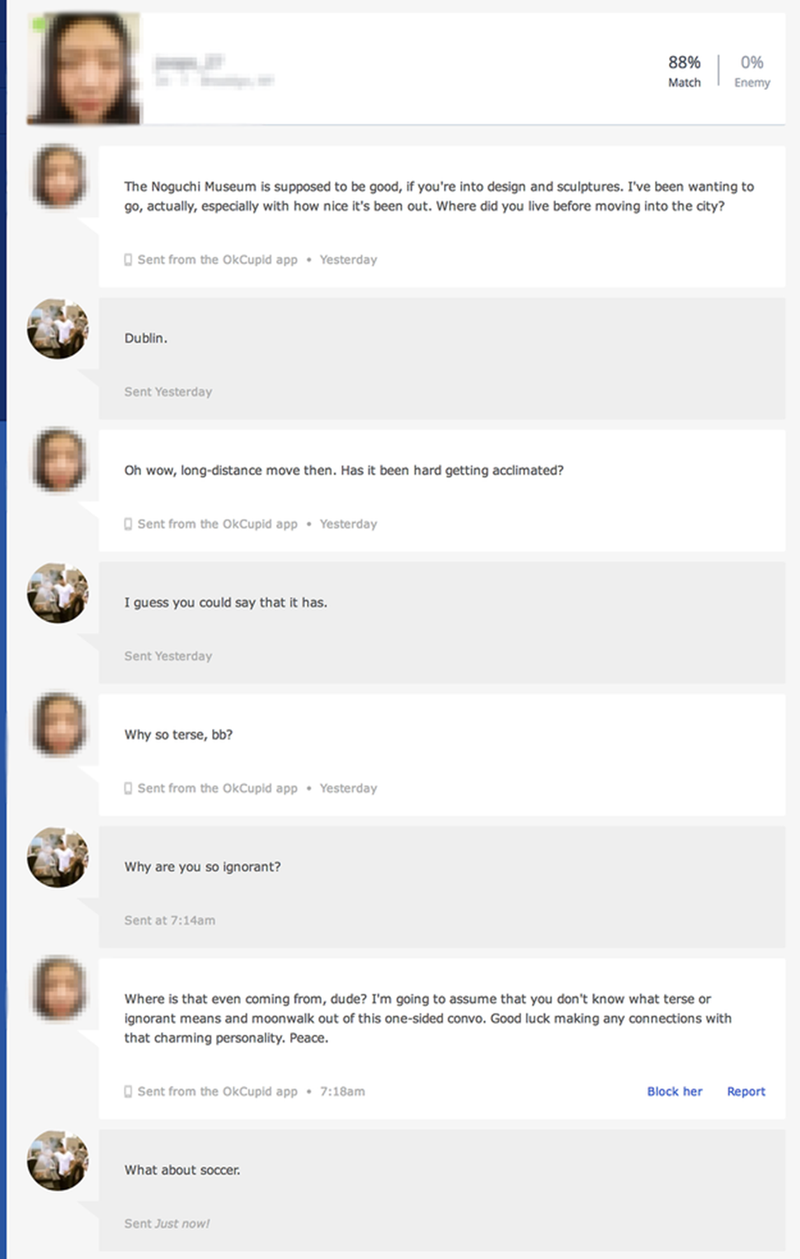Click the 'What about soccer.' message bubble
800x1259 pixels.
click(x=442, y=1190)
